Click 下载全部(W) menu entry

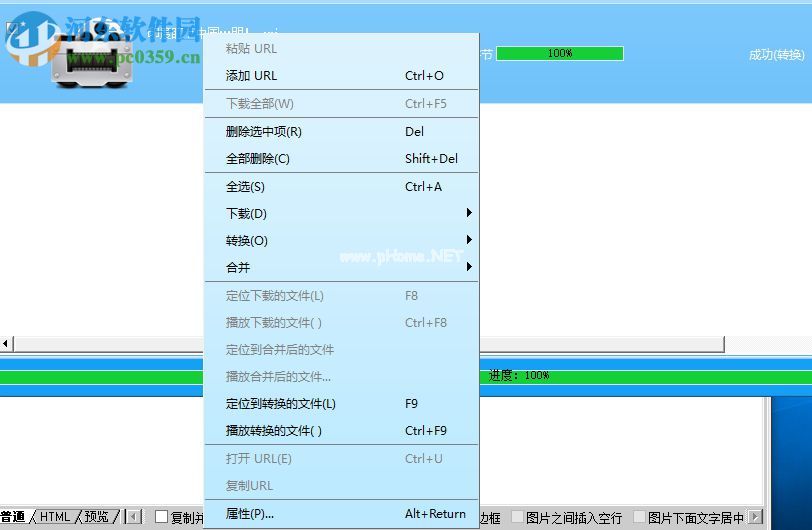coord(341,104)
